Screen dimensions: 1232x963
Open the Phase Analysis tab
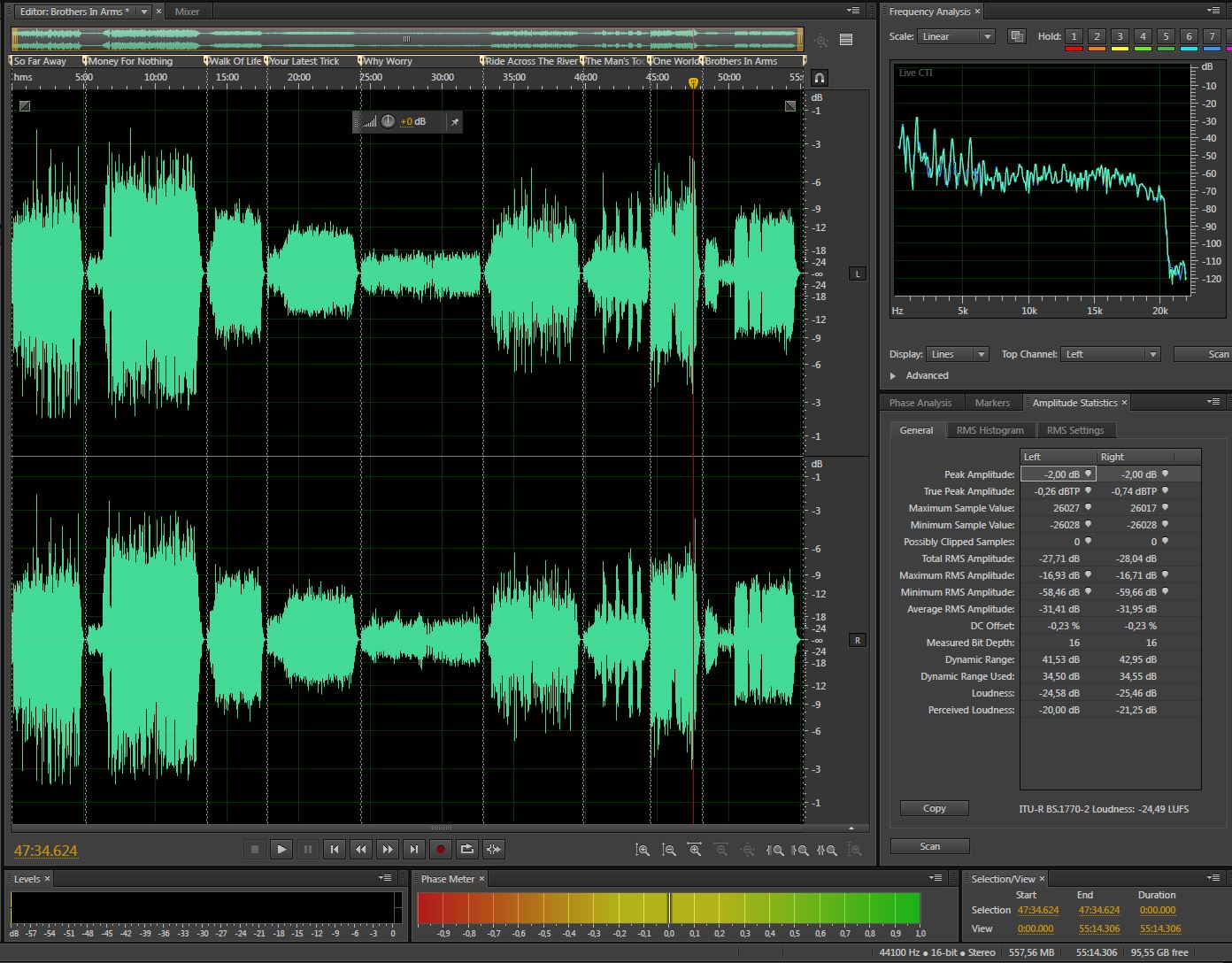click(920, 403)
